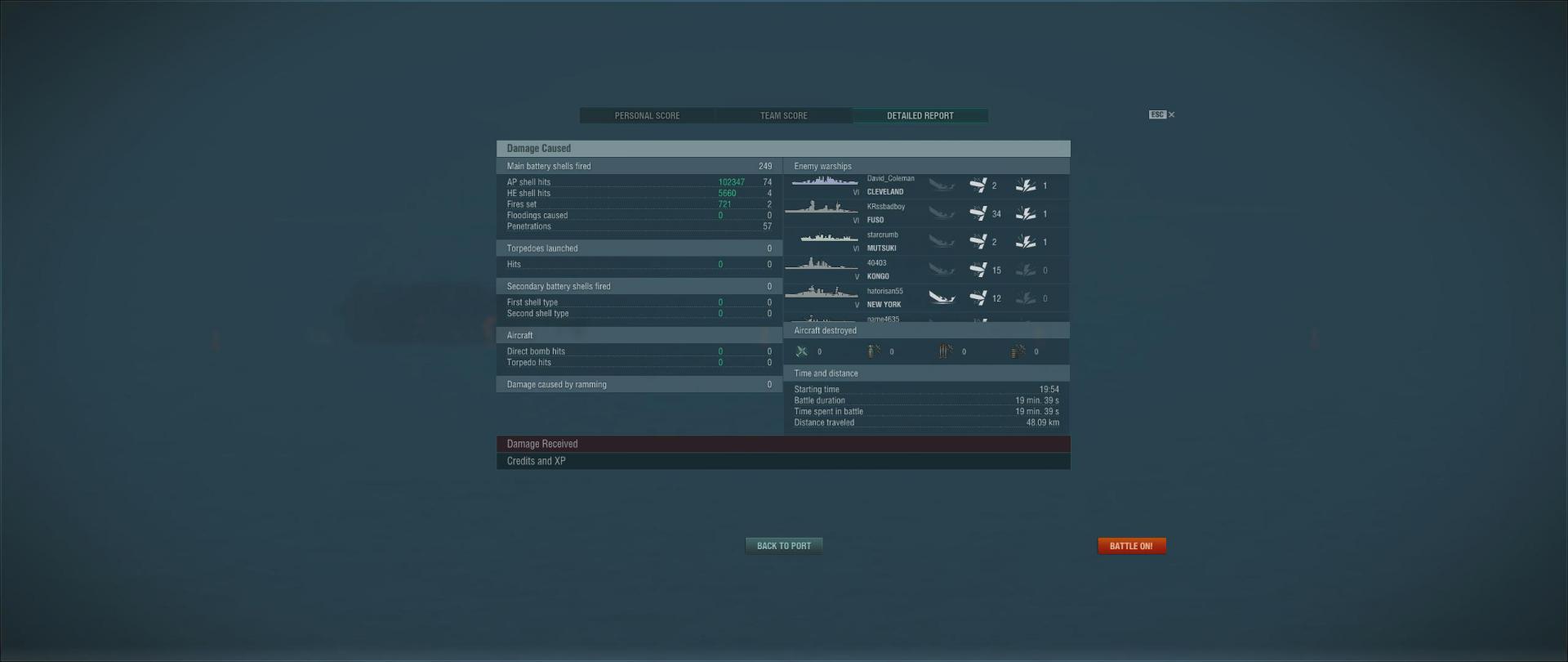
Task: Select the Detailed Report tab
Action: [x=920, y=116]
